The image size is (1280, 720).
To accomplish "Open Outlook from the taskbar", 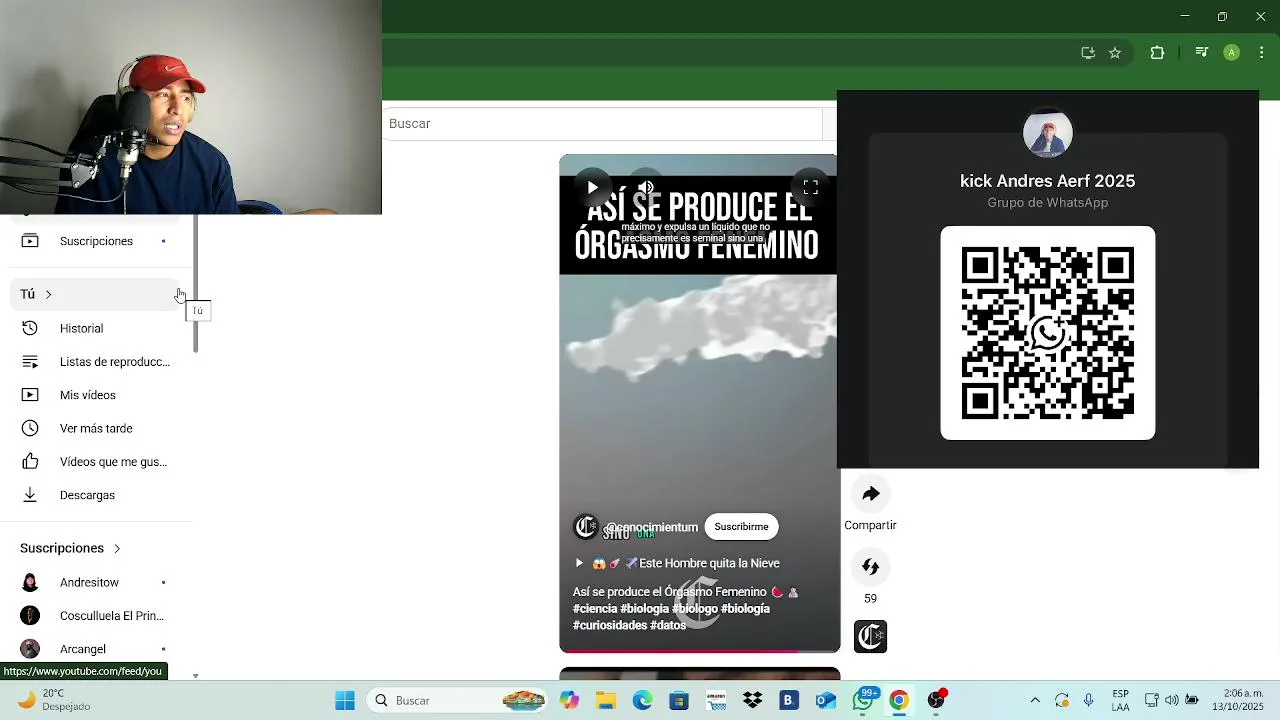I will coord(826,701).
